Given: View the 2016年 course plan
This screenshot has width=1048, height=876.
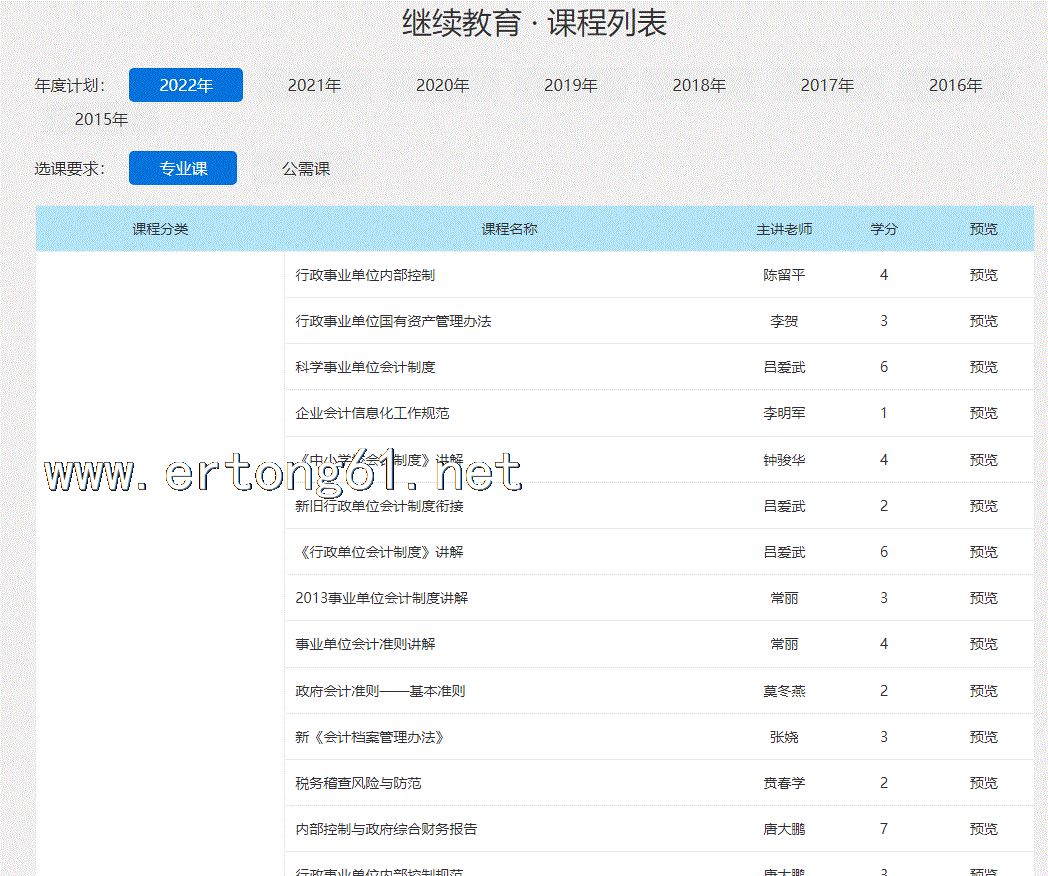Looking at the screenshot, I should (x=954, y=85).
